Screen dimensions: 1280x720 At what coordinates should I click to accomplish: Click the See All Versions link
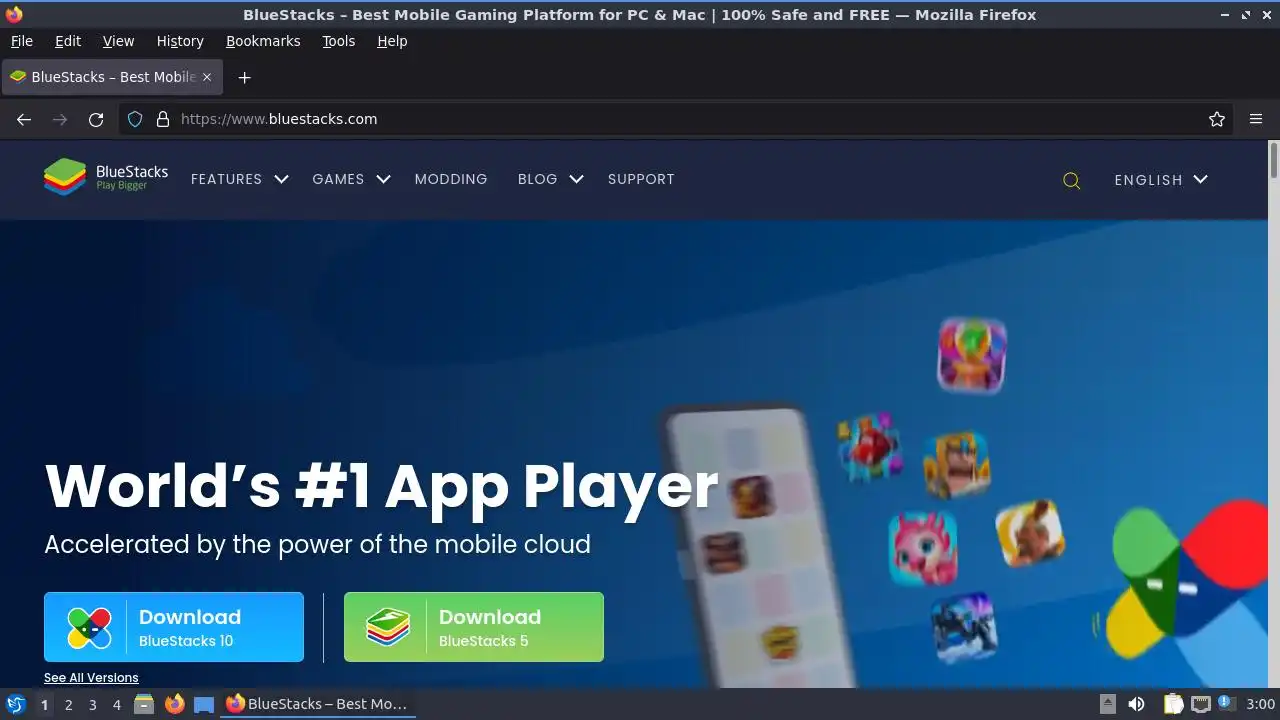(x=91, y=678)
